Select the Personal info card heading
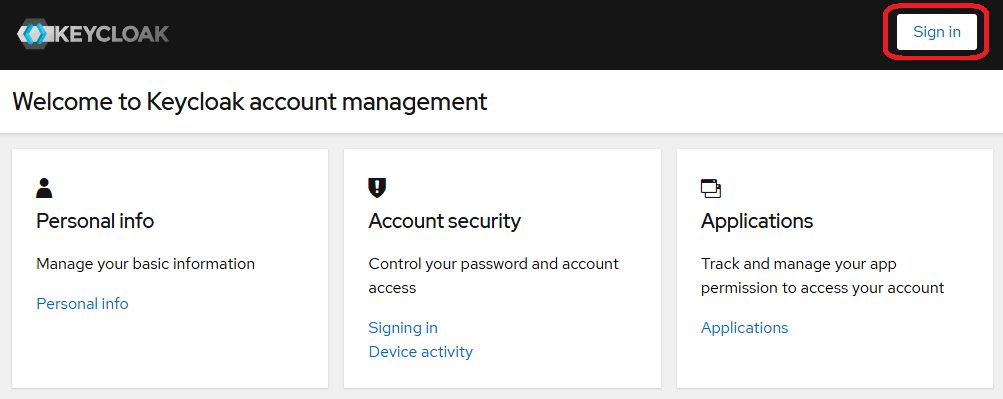This screenshot has height=399, width=1003. coord(95,221)
